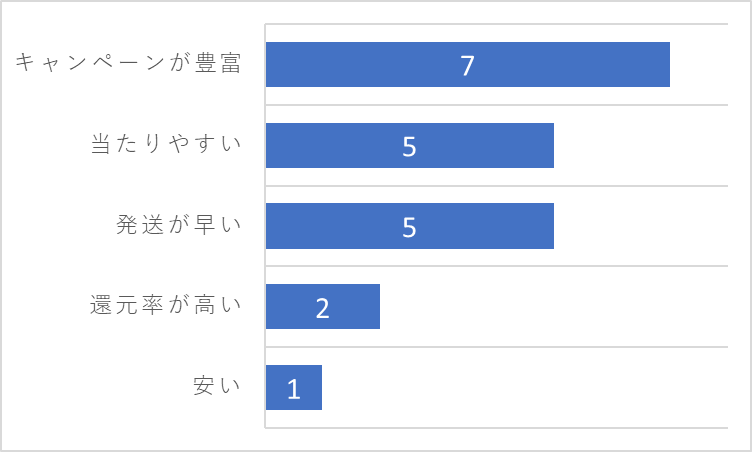Screen dimensions: 752x452
Task: Click data label 5 on 発送が早い bar
Action: (x=409, y=227)
